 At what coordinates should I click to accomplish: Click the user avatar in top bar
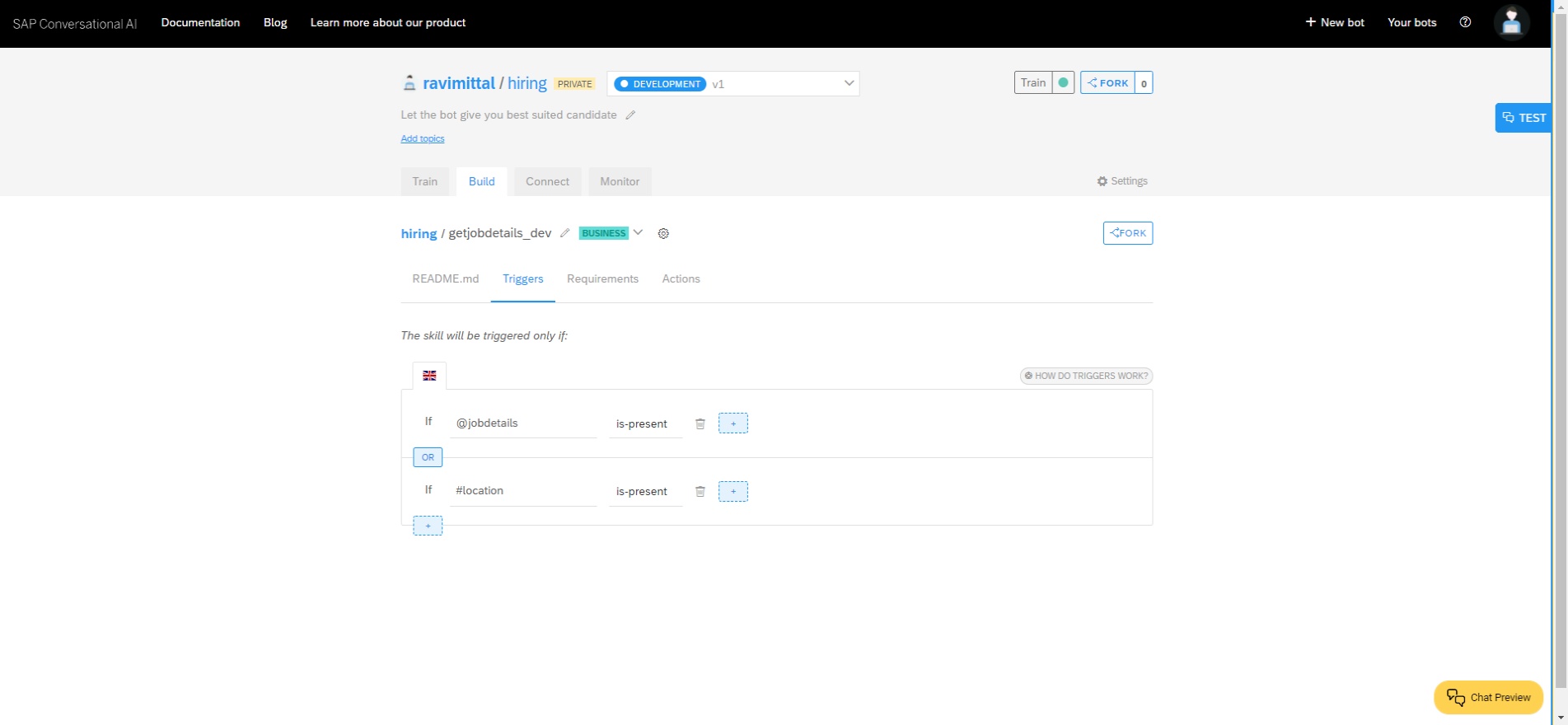coord(1511,23)
